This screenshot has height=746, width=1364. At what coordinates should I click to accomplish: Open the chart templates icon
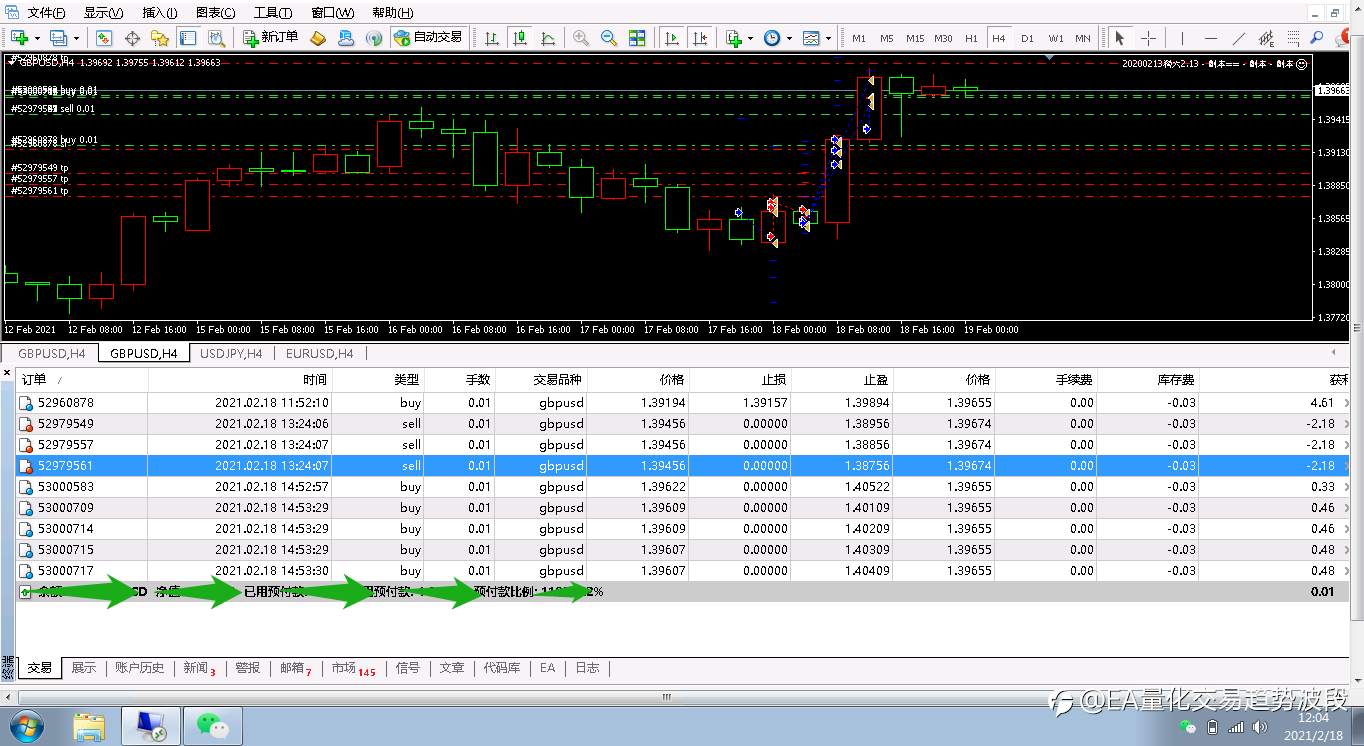click(811, 38)
